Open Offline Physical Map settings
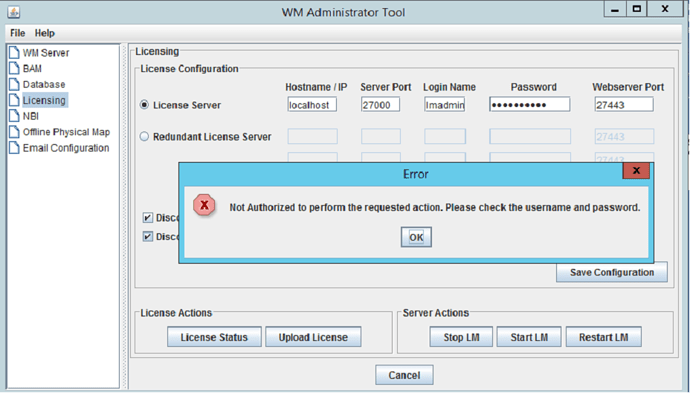Image resolution: width=690 pixels, height=393 pixels. pos(66,132)
